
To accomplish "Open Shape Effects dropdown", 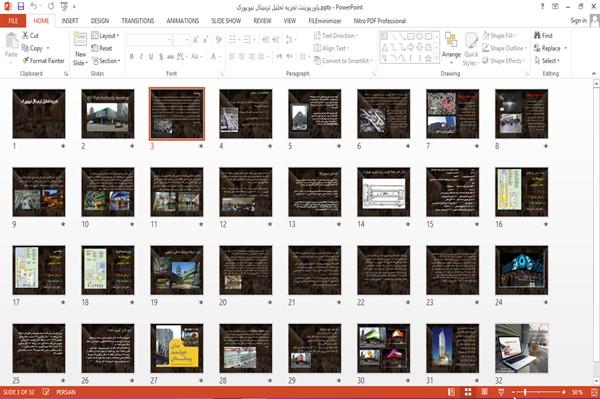I will (504, 60).
